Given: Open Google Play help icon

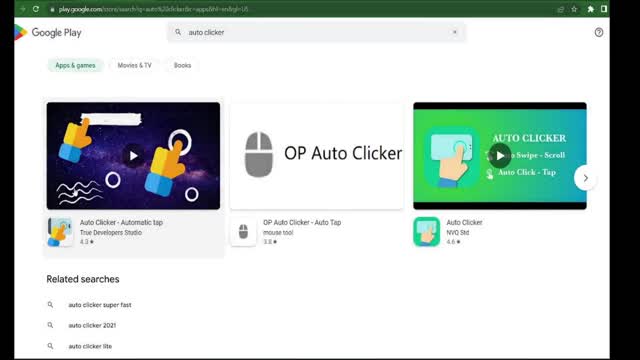Looking at the screenshot, I should coord(599,32).
